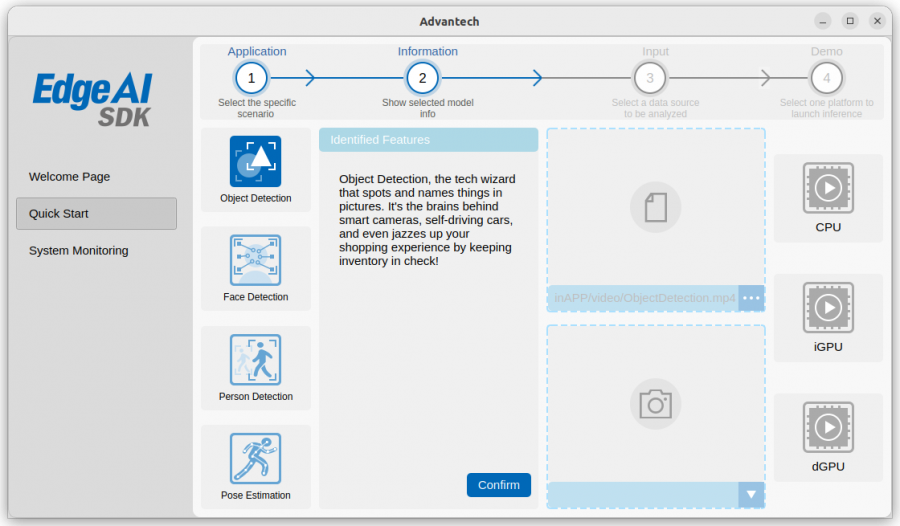Select the Pose Estimation scenario icon

(x=255, y=458)
